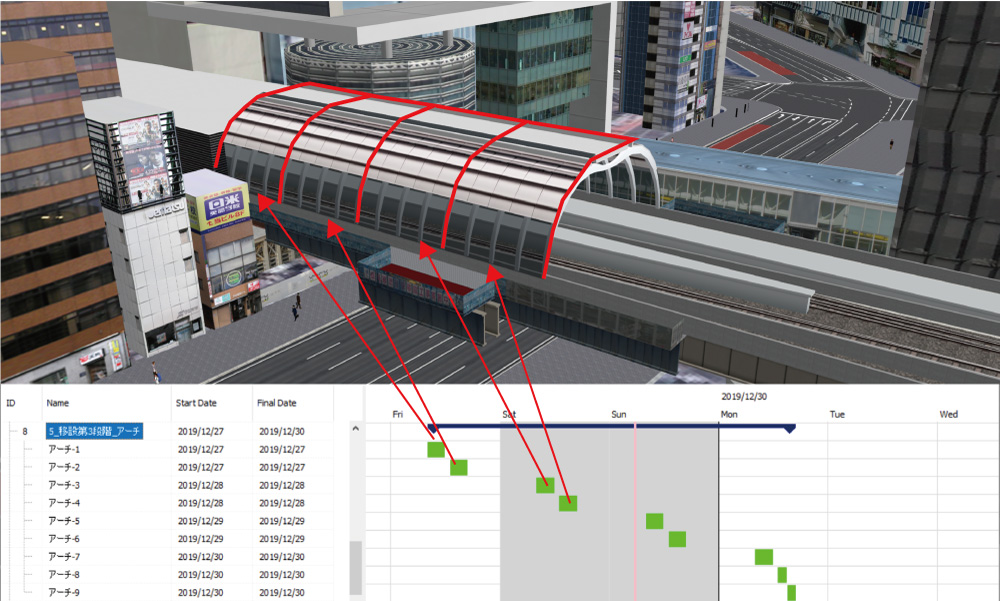Click the Final Date cell of アーチ-3
The height and width of the screenshot is (601, 1000).
(282, 485)
